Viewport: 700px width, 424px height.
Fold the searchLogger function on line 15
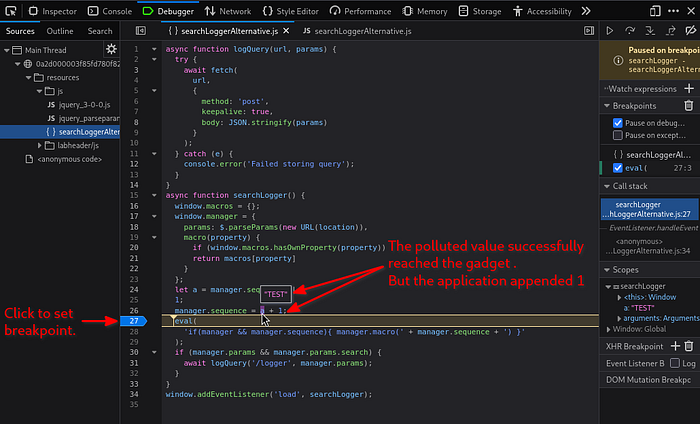154,195
